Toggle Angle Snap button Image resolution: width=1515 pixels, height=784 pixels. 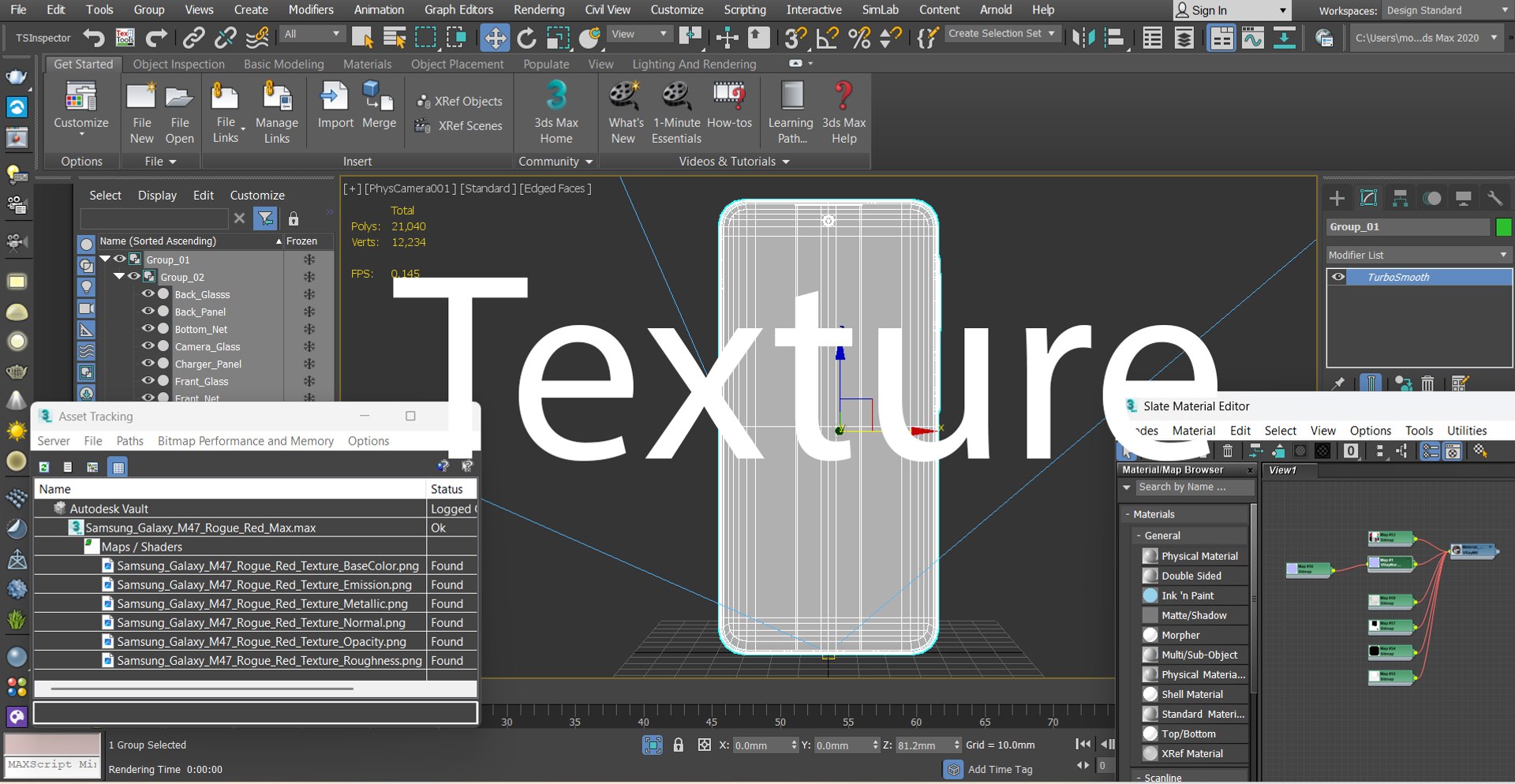tap(828, 38)
